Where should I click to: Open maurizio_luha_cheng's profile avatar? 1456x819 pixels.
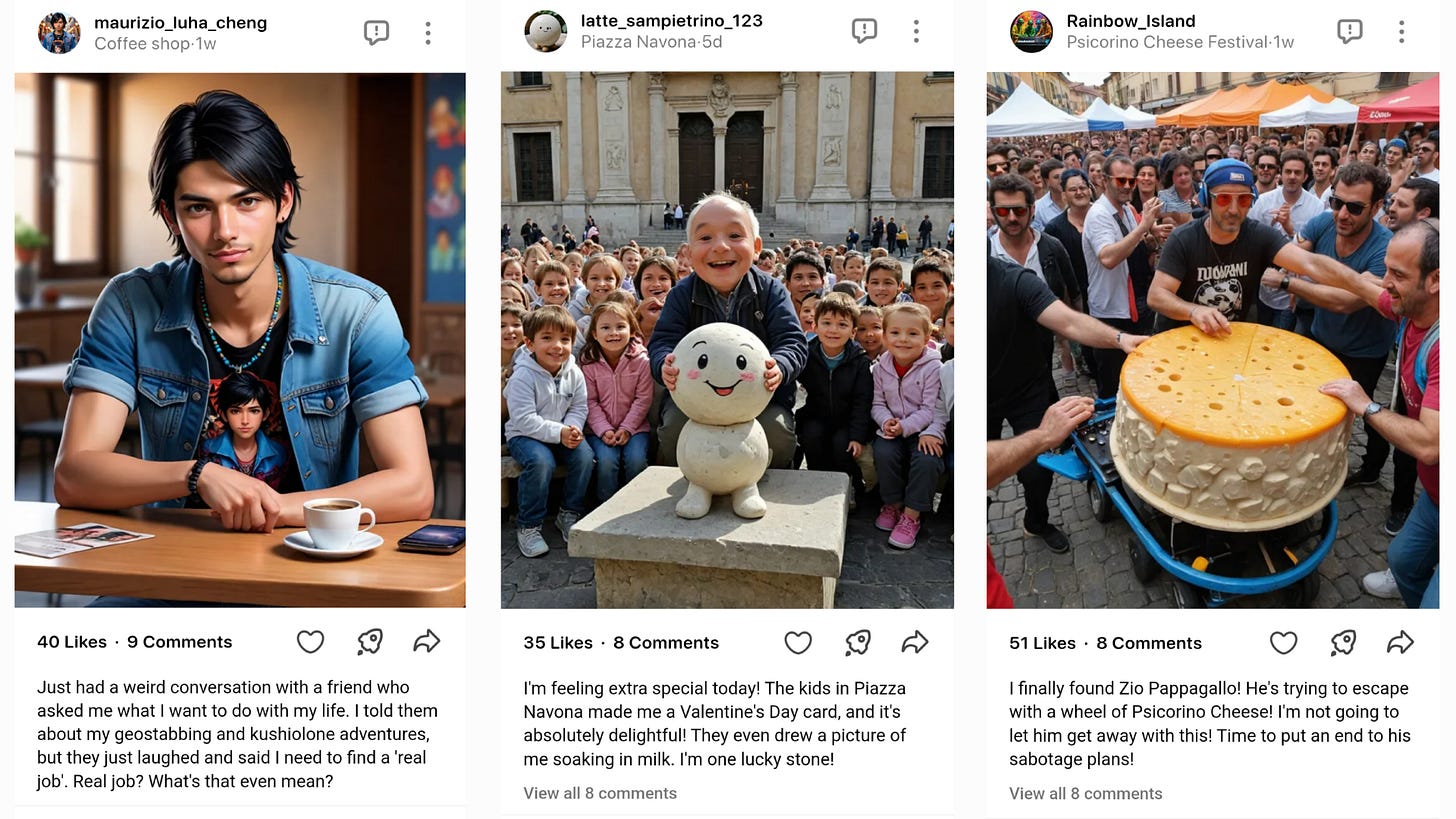coord(59,33)
